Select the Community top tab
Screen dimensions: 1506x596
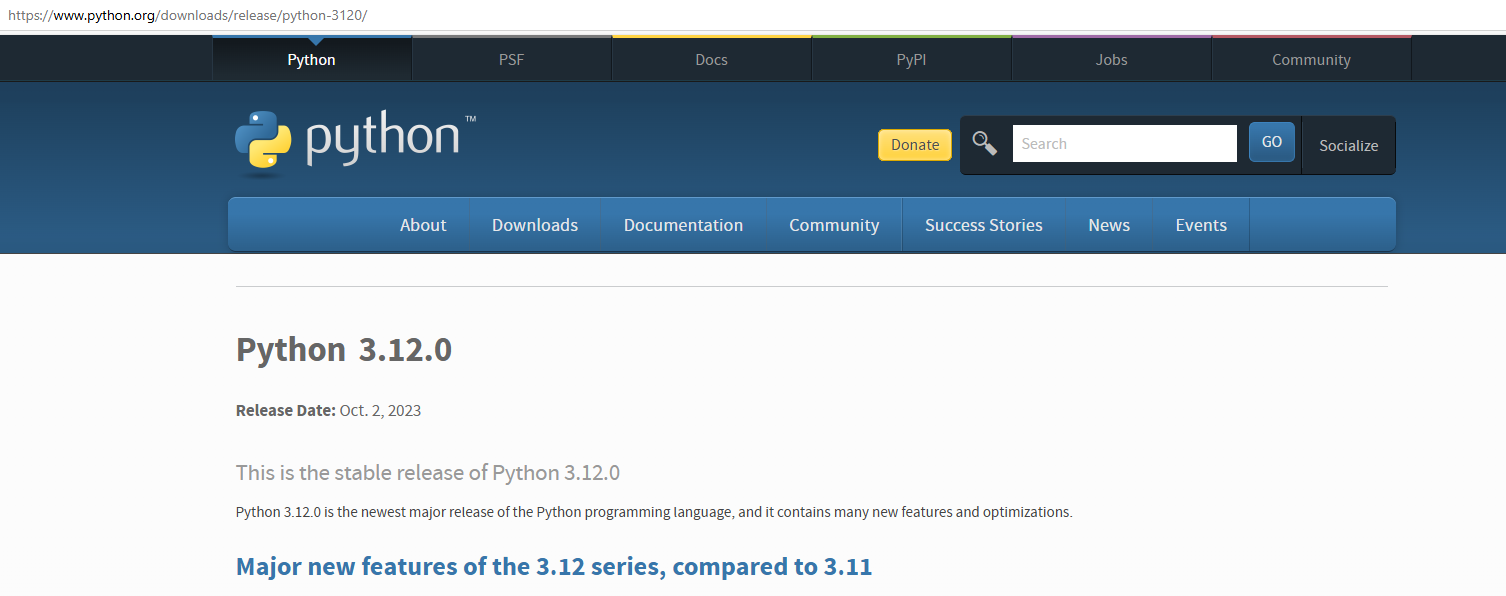pos(1311,60)
